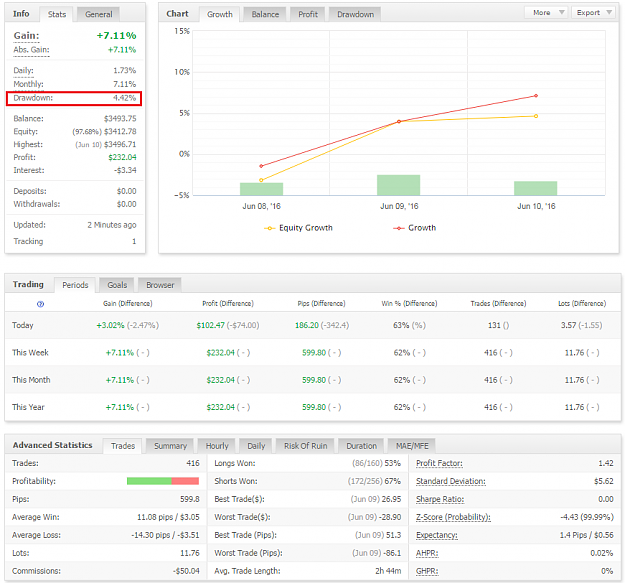Click the Avg. Trade Length value 2h 44m
The image size is (625, 583).
click(388, 571)
